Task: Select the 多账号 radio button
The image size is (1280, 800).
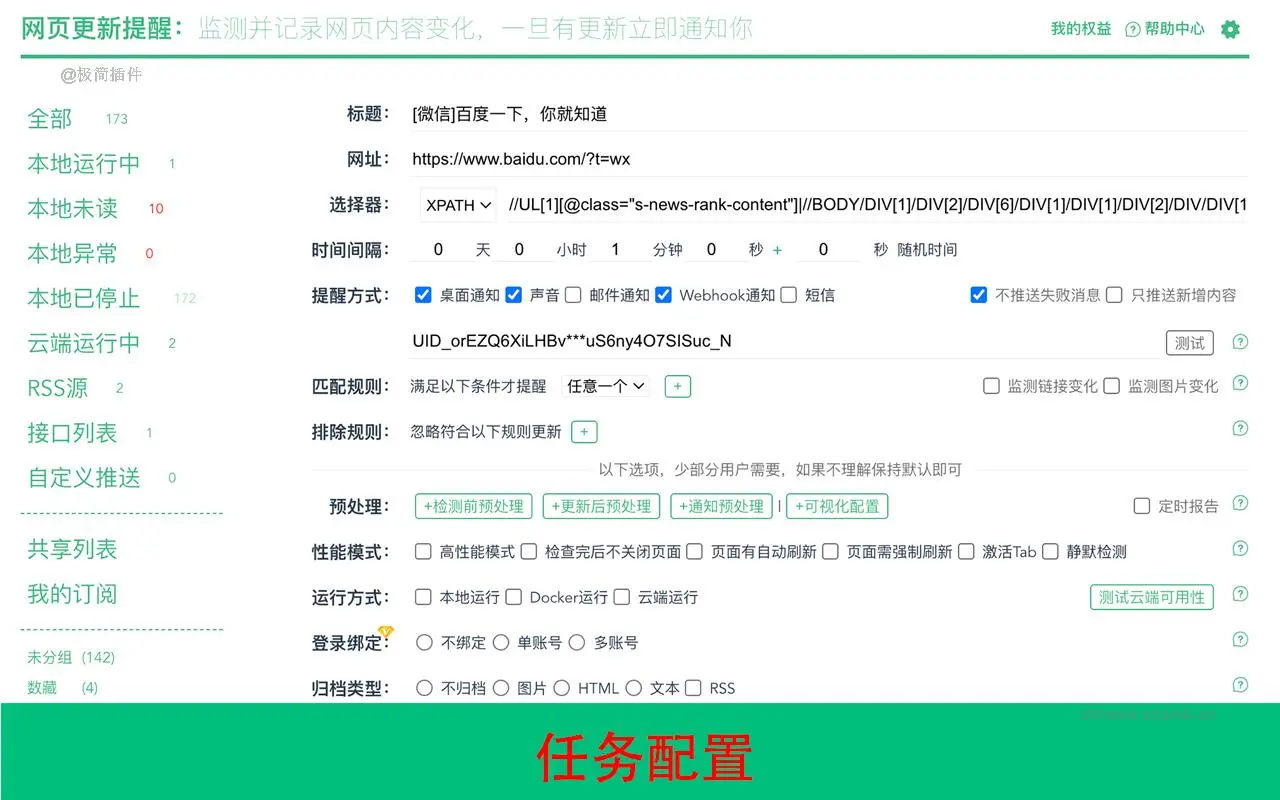Action: pos(577,642)
